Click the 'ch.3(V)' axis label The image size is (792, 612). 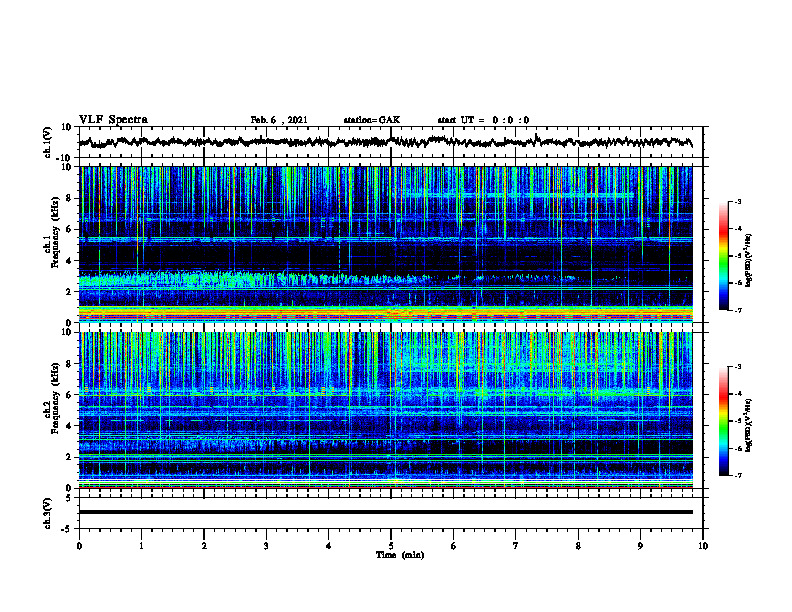tap(48, 513)
